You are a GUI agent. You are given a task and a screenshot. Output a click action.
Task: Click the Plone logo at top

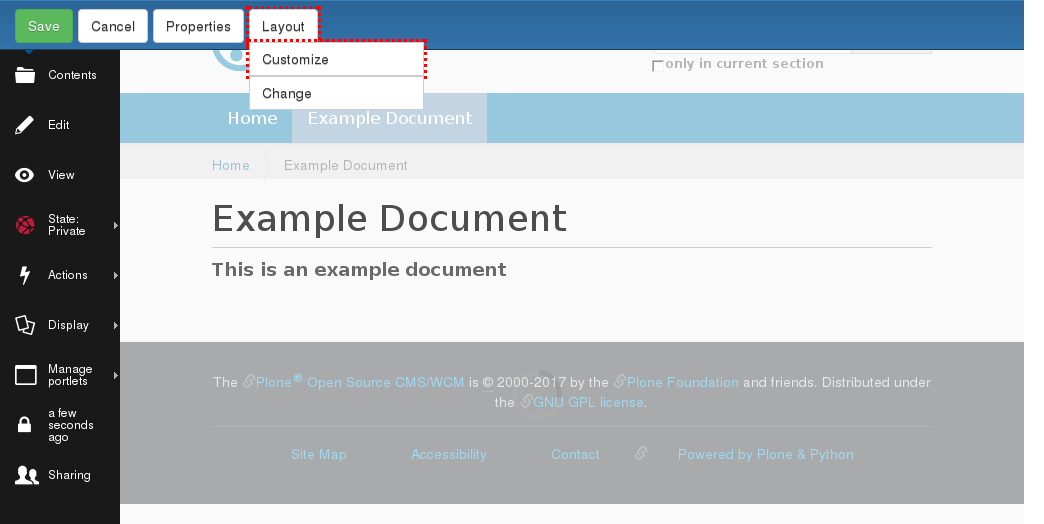tap(230, 60)
